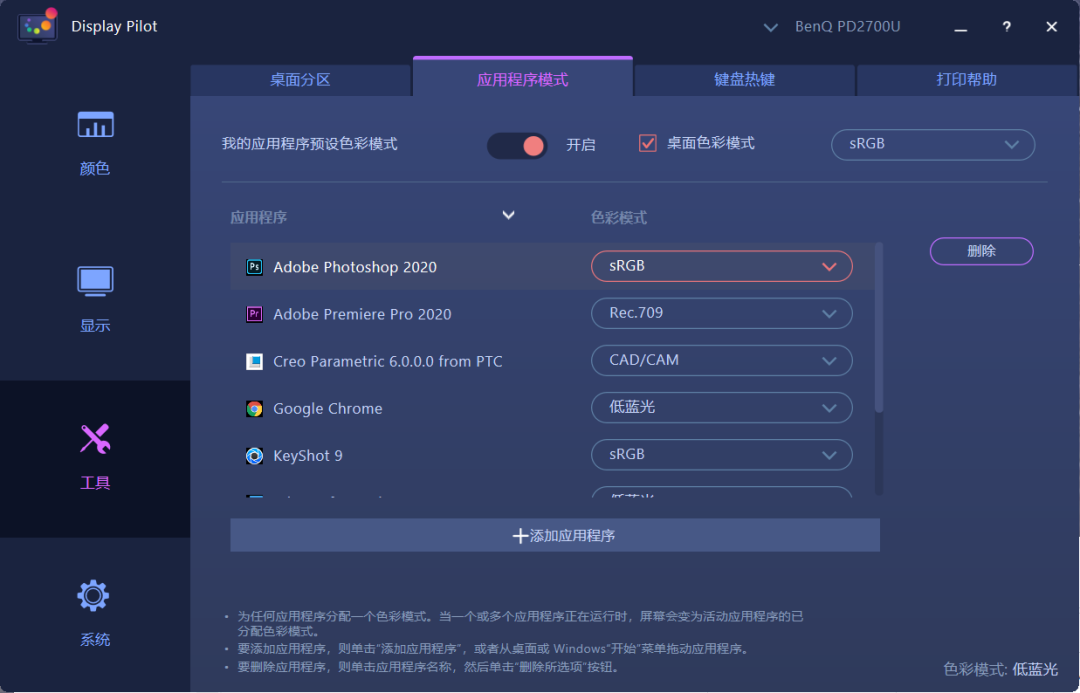Toggle the application preset mode to 关闭

coord(517,145)
